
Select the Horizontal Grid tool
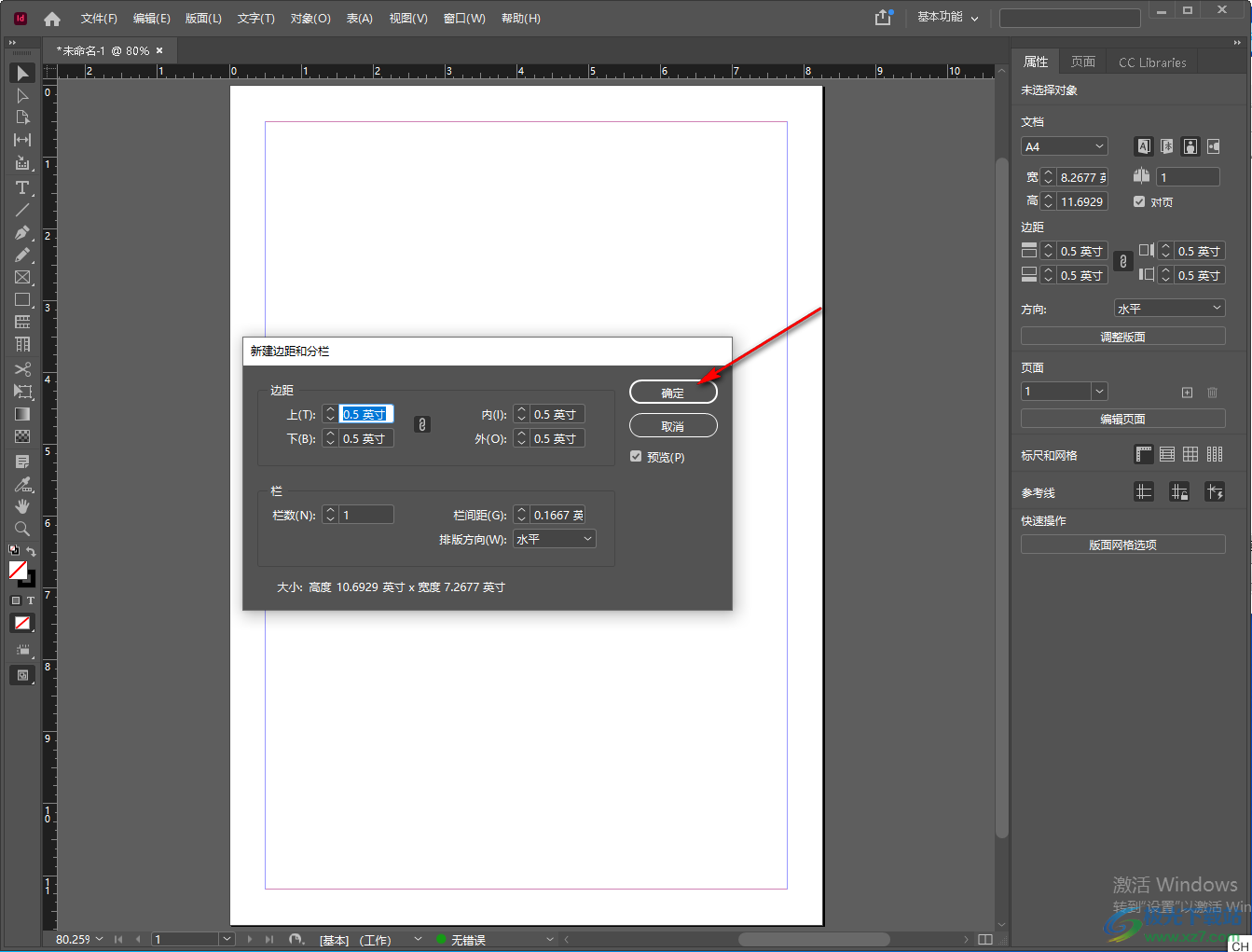(x=22, y=322)
